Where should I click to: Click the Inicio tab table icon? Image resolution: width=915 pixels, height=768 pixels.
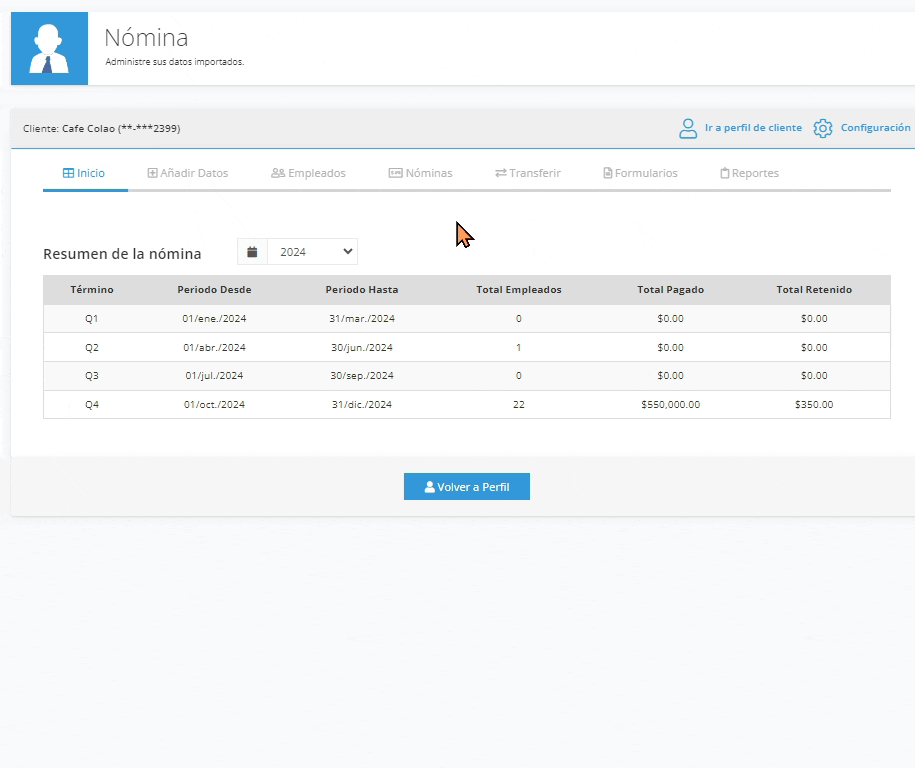tap(68, 173)
